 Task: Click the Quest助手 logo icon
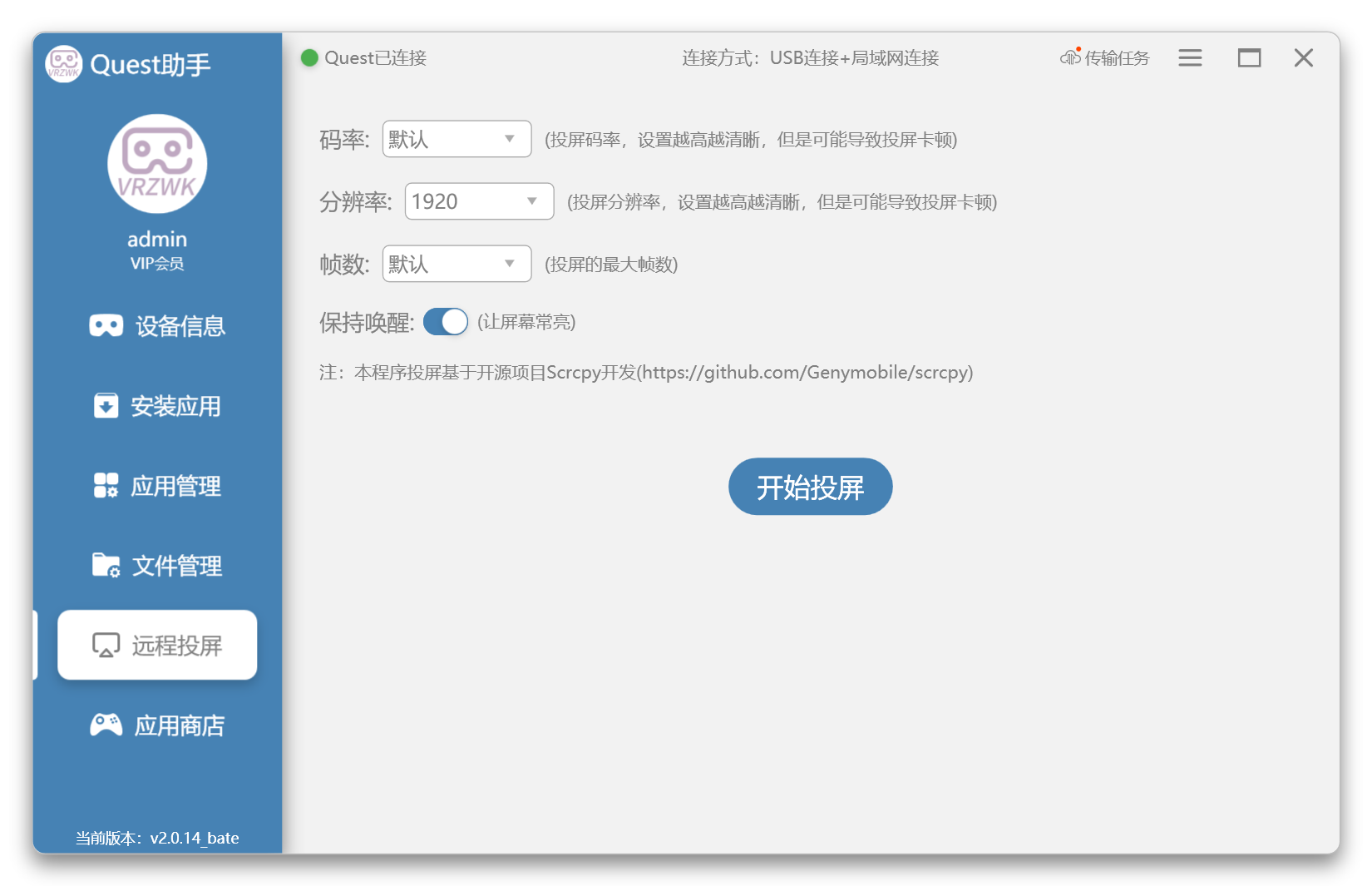point(64,64)
